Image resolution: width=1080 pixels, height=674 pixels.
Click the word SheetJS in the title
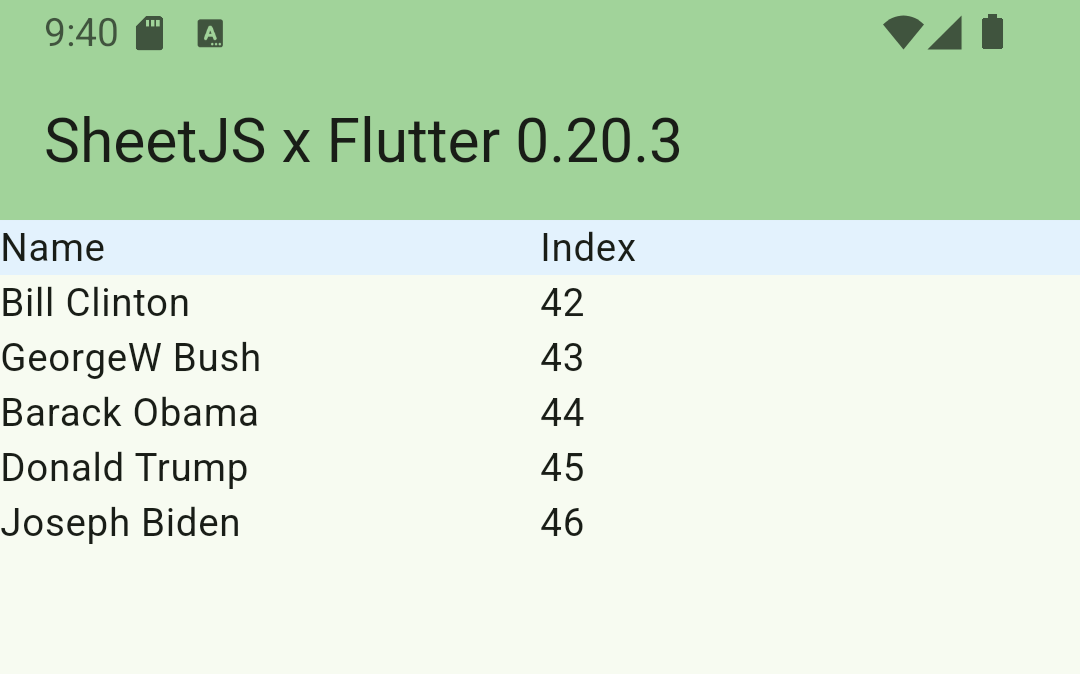click(155, 141)
